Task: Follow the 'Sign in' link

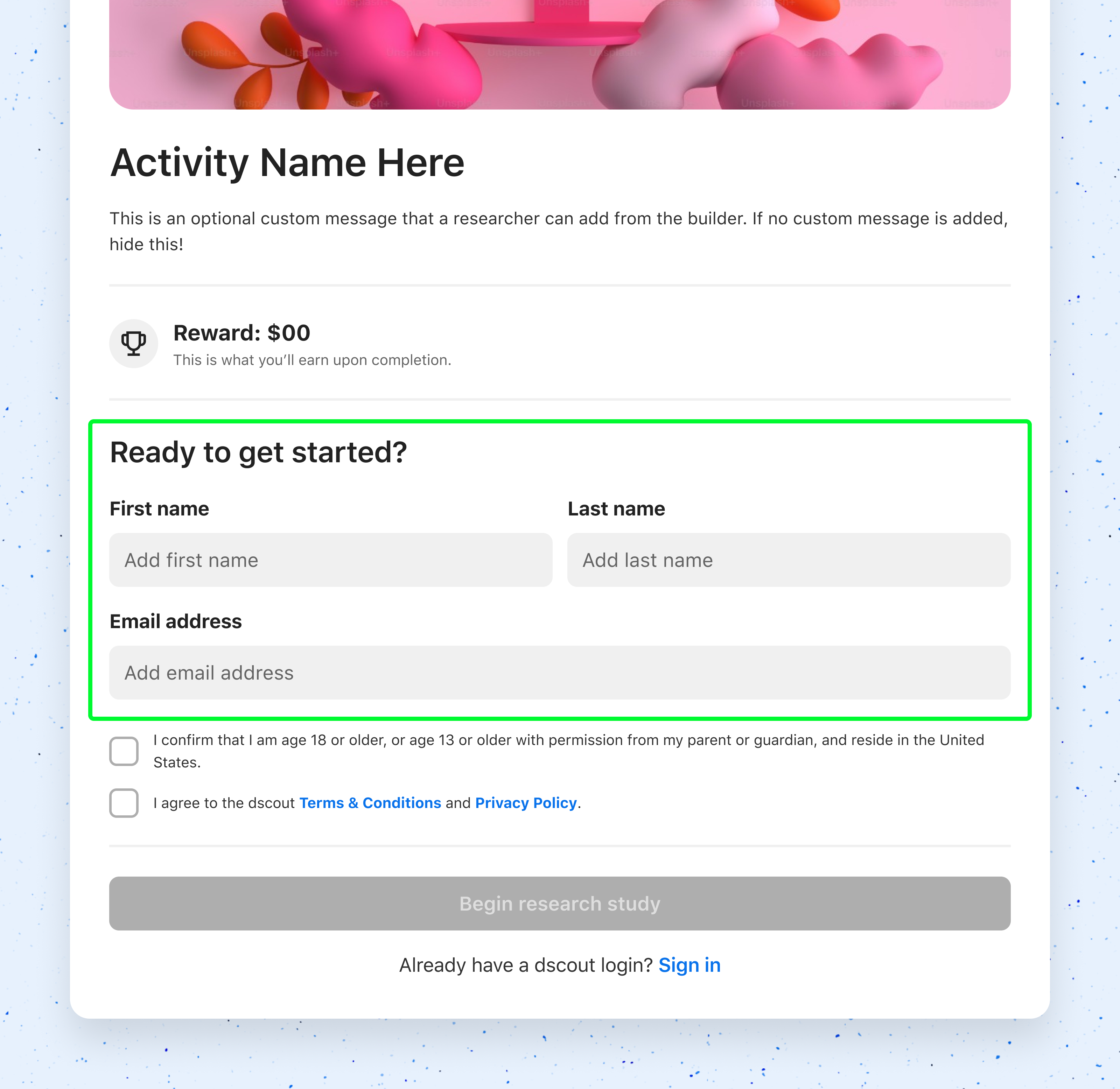Action: pyautogui.click(x=689, y=965)
